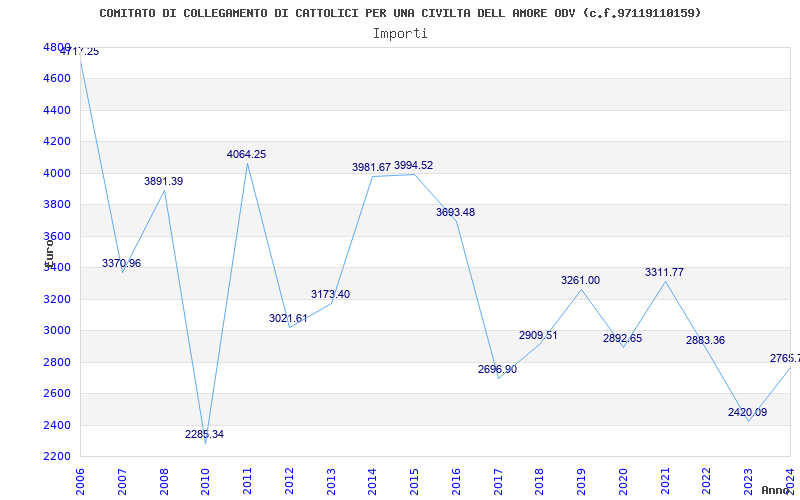Select the 2909.51 value label
The height and width of the screenshot is (500, 800).
click(x=538, y=335)
